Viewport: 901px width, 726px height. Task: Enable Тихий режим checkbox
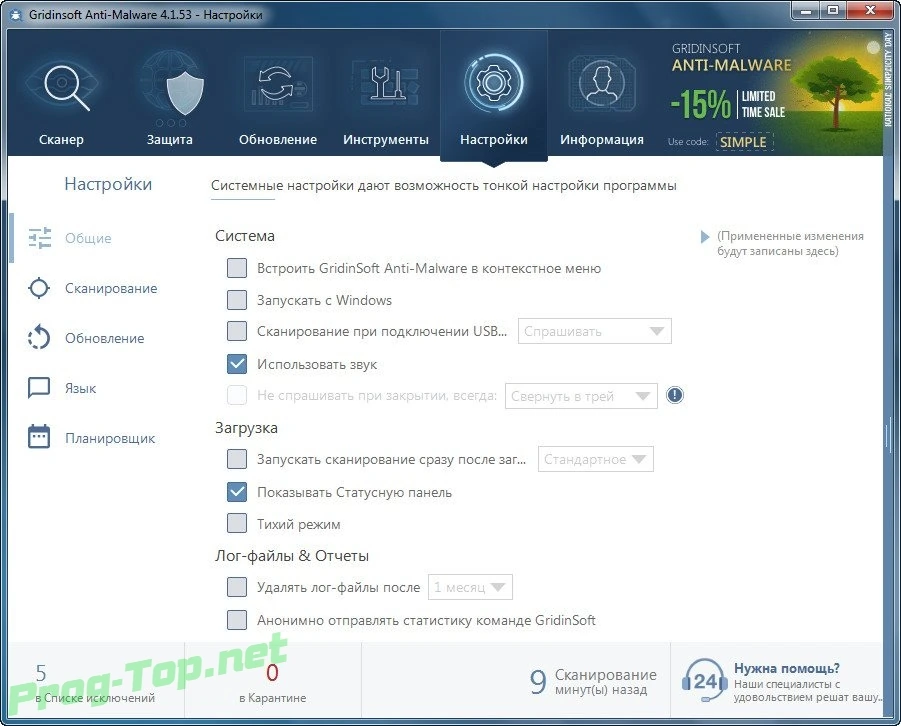point(237,523)
